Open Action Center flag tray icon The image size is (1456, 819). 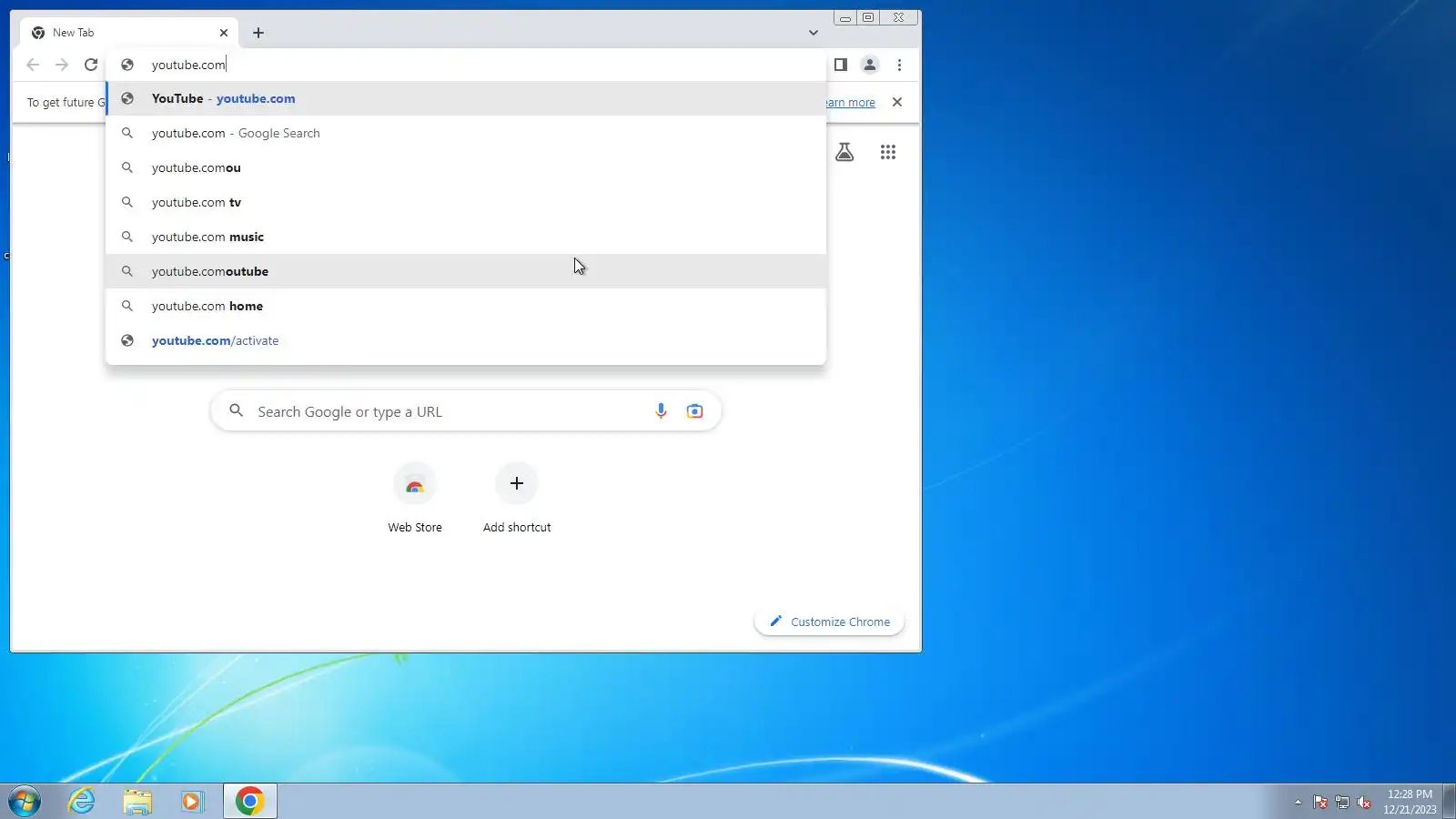click(1319, 802)
